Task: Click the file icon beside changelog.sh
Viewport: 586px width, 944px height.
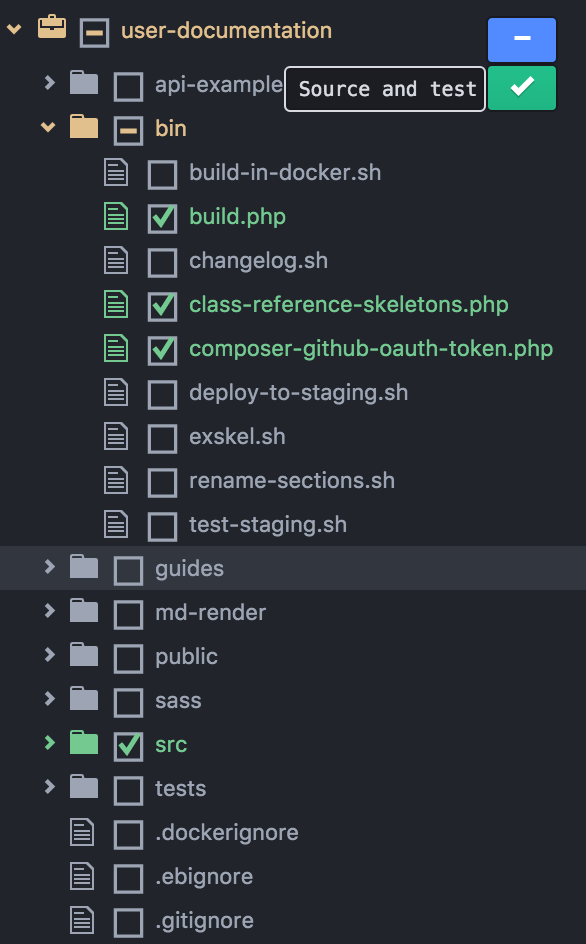Action: (116, 261)
